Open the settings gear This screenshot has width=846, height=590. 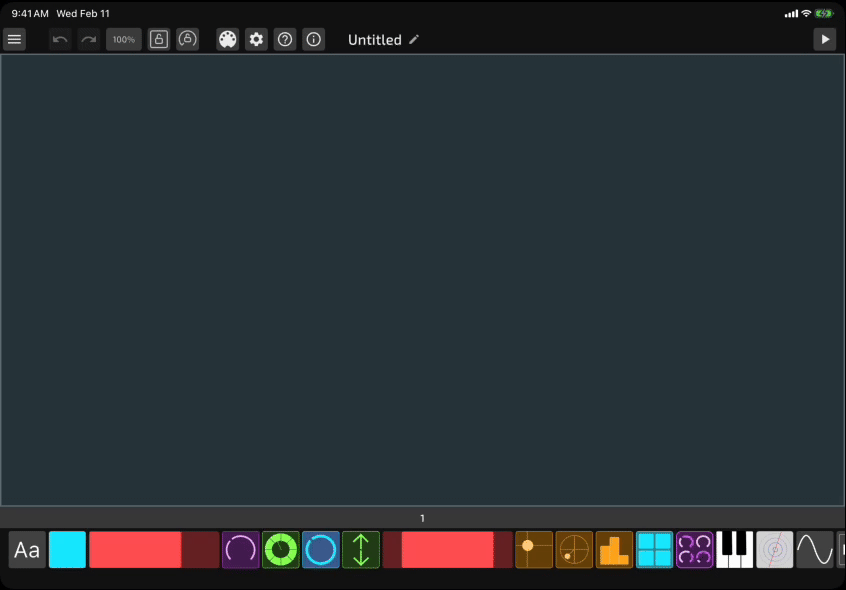click(x=256, y=39)
